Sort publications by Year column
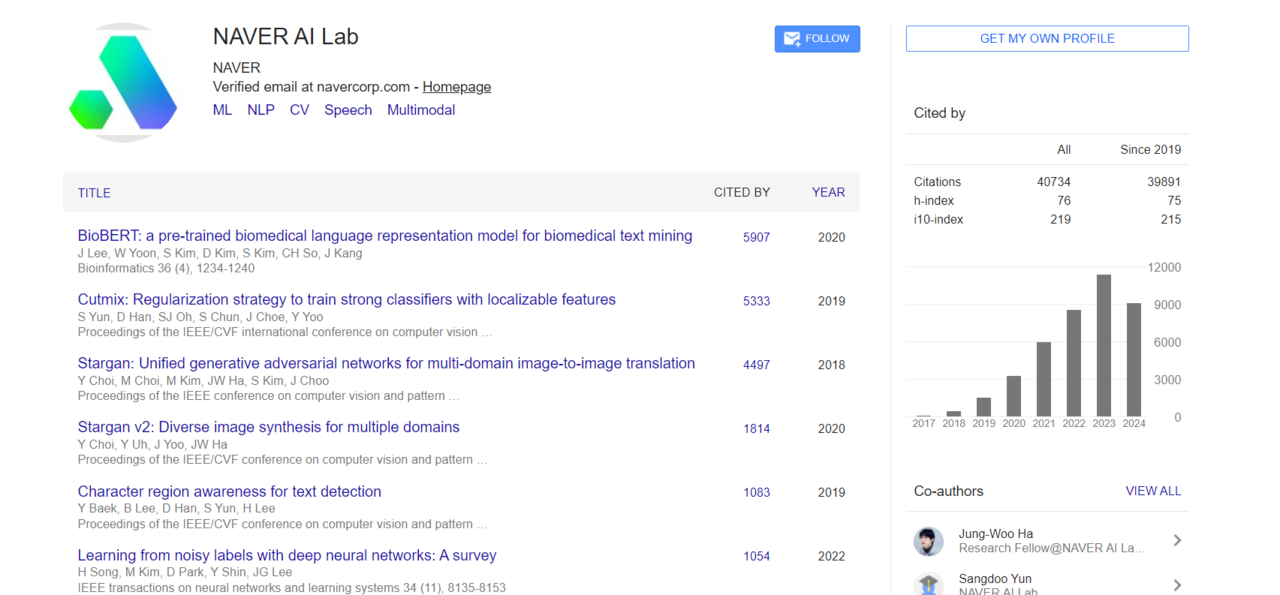Screen dimensions: 1280x595 [x=827, y=192]
